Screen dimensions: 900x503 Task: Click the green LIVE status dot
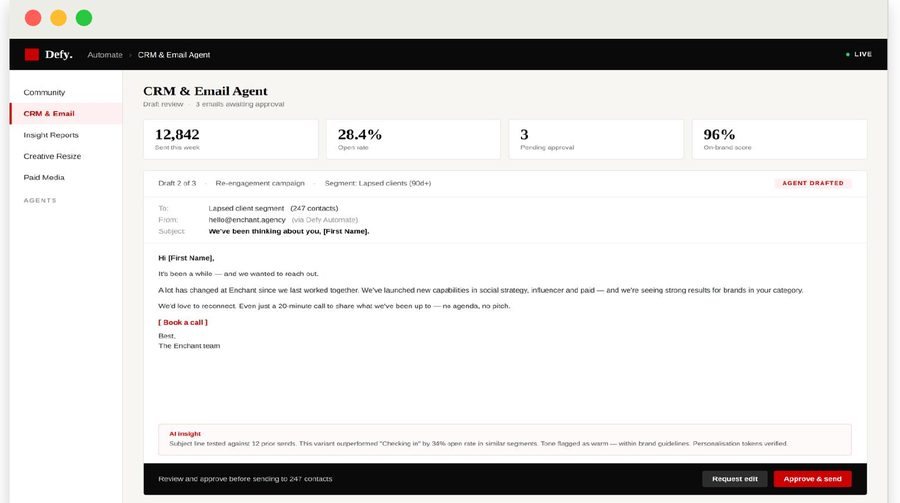point(848,55)
